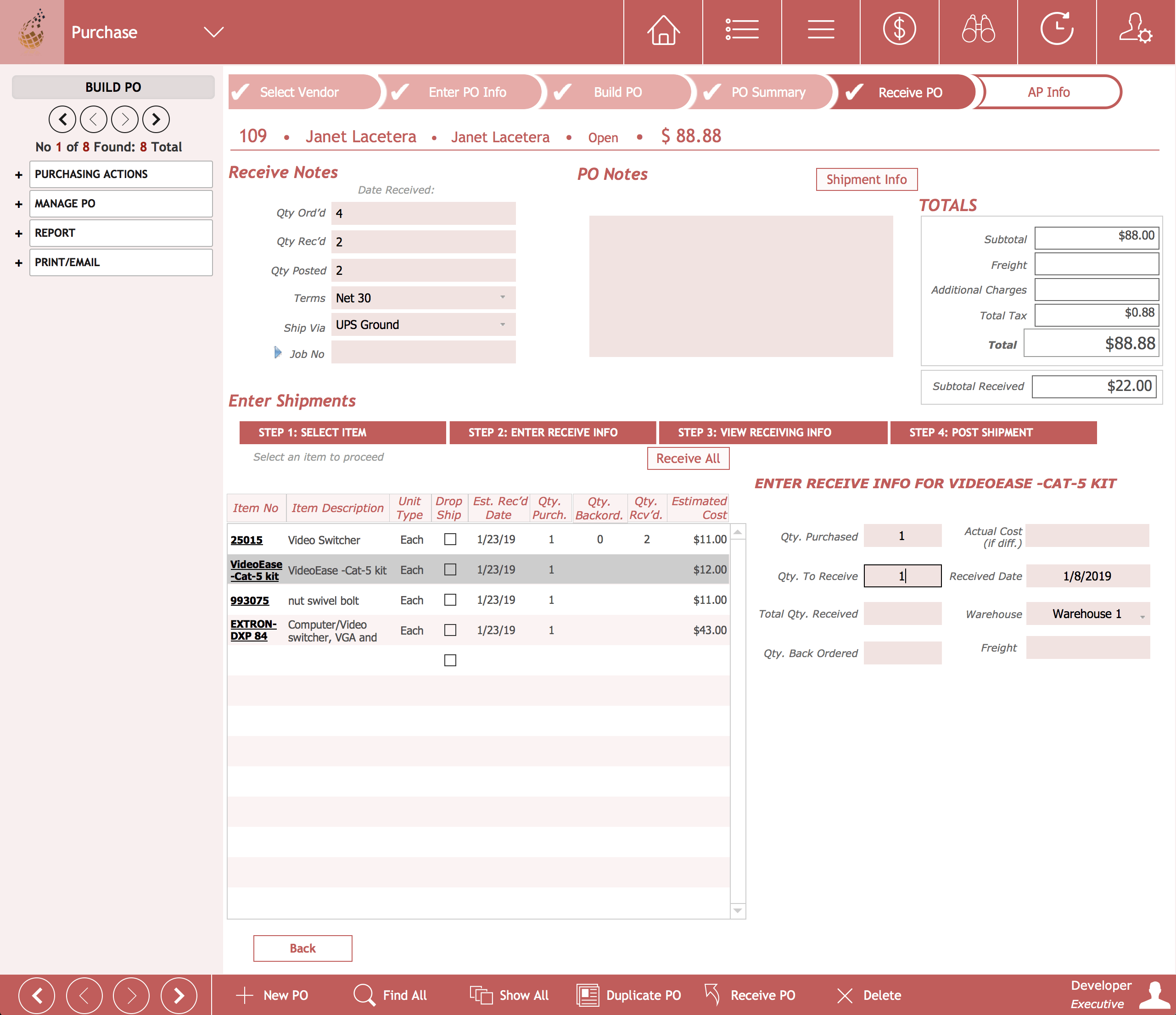Go to AP Info step
Viewport: 1176px width, 1015px height.
pyautogui.click(x=1048, y=92)
